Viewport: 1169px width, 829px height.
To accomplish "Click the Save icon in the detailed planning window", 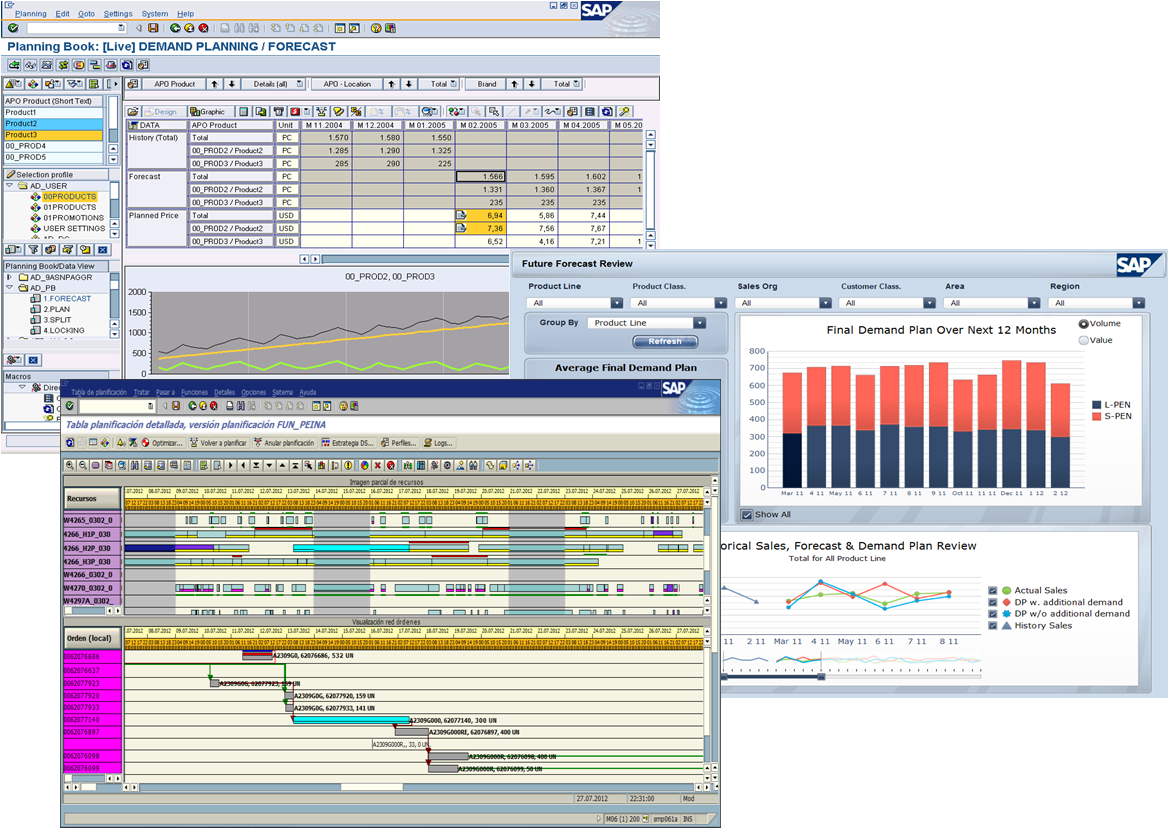I will 177,406.
